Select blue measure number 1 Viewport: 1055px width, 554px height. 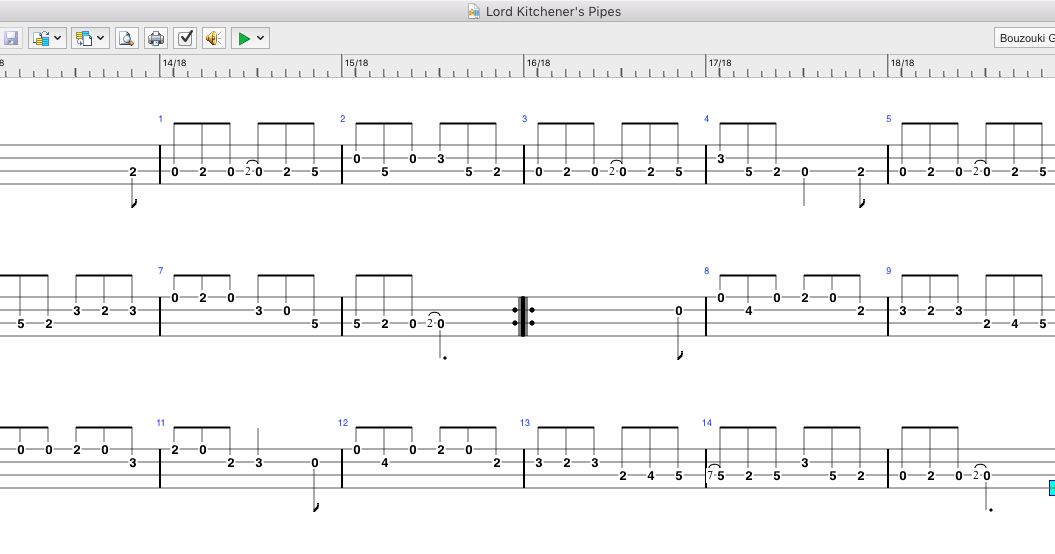[x=160, y=119]
